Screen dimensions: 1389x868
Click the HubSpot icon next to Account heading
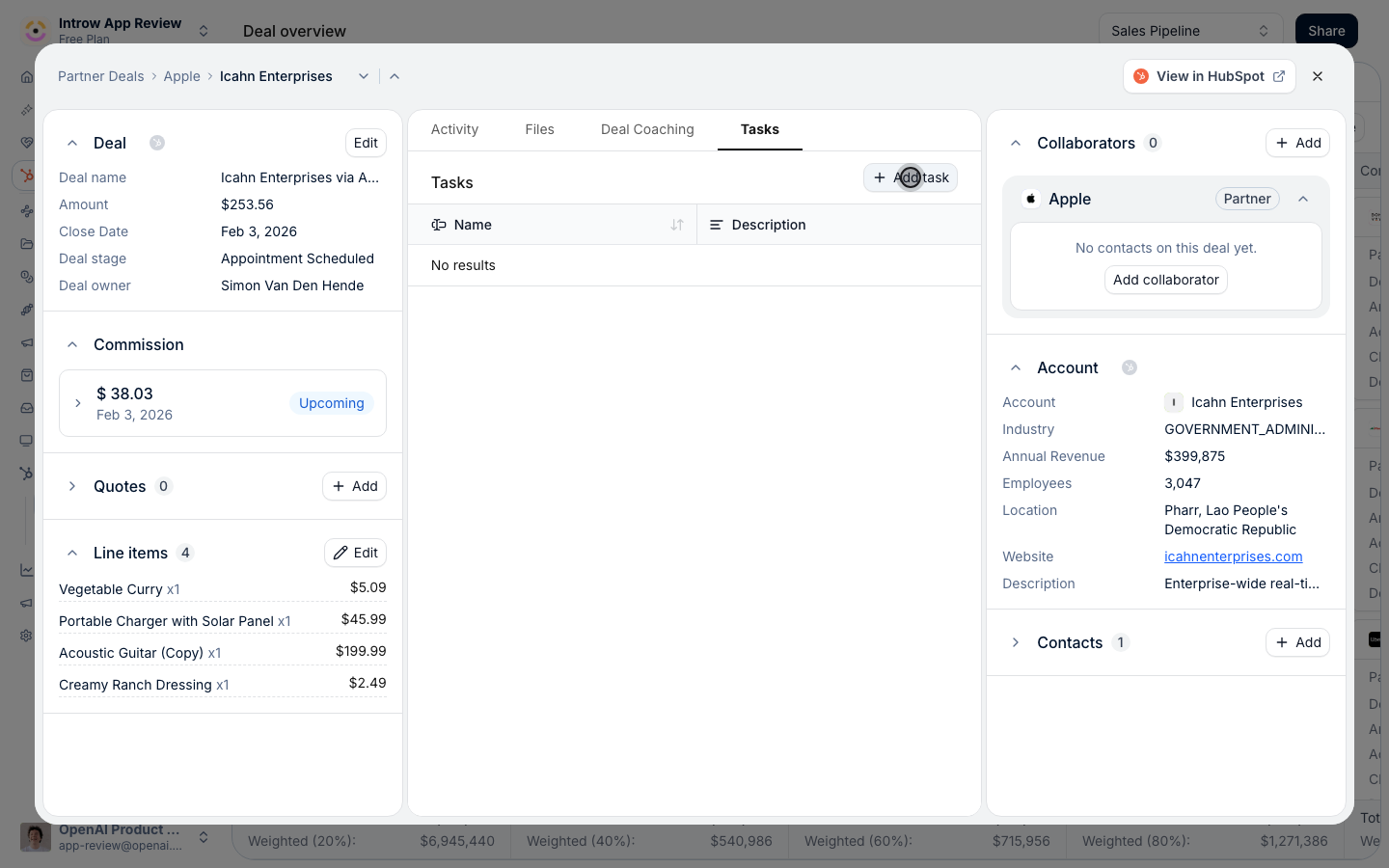coord(1130,367)
